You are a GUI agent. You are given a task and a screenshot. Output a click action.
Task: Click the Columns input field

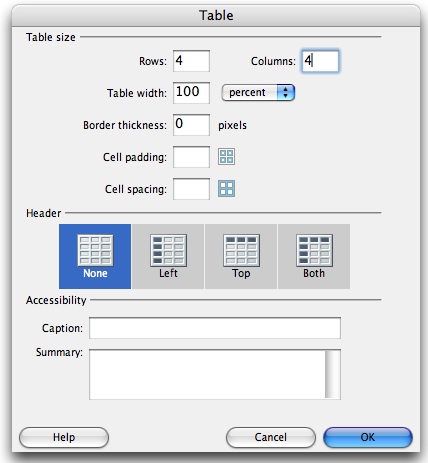(320, 61)
